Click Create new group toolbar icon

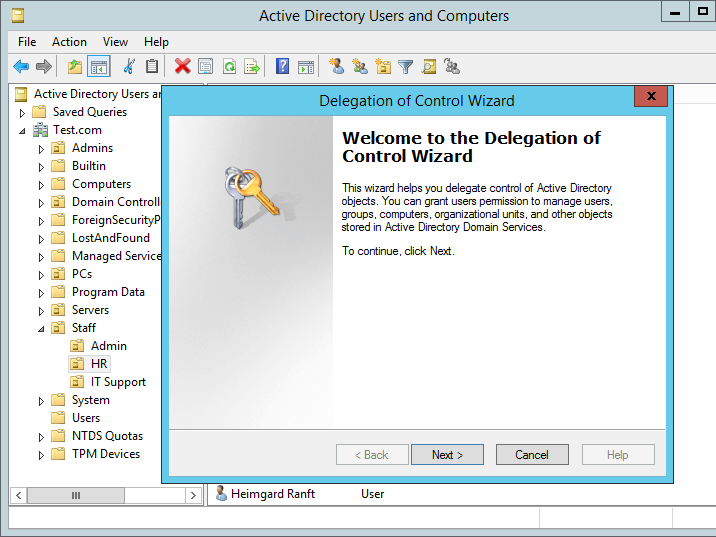pos(360,67)
